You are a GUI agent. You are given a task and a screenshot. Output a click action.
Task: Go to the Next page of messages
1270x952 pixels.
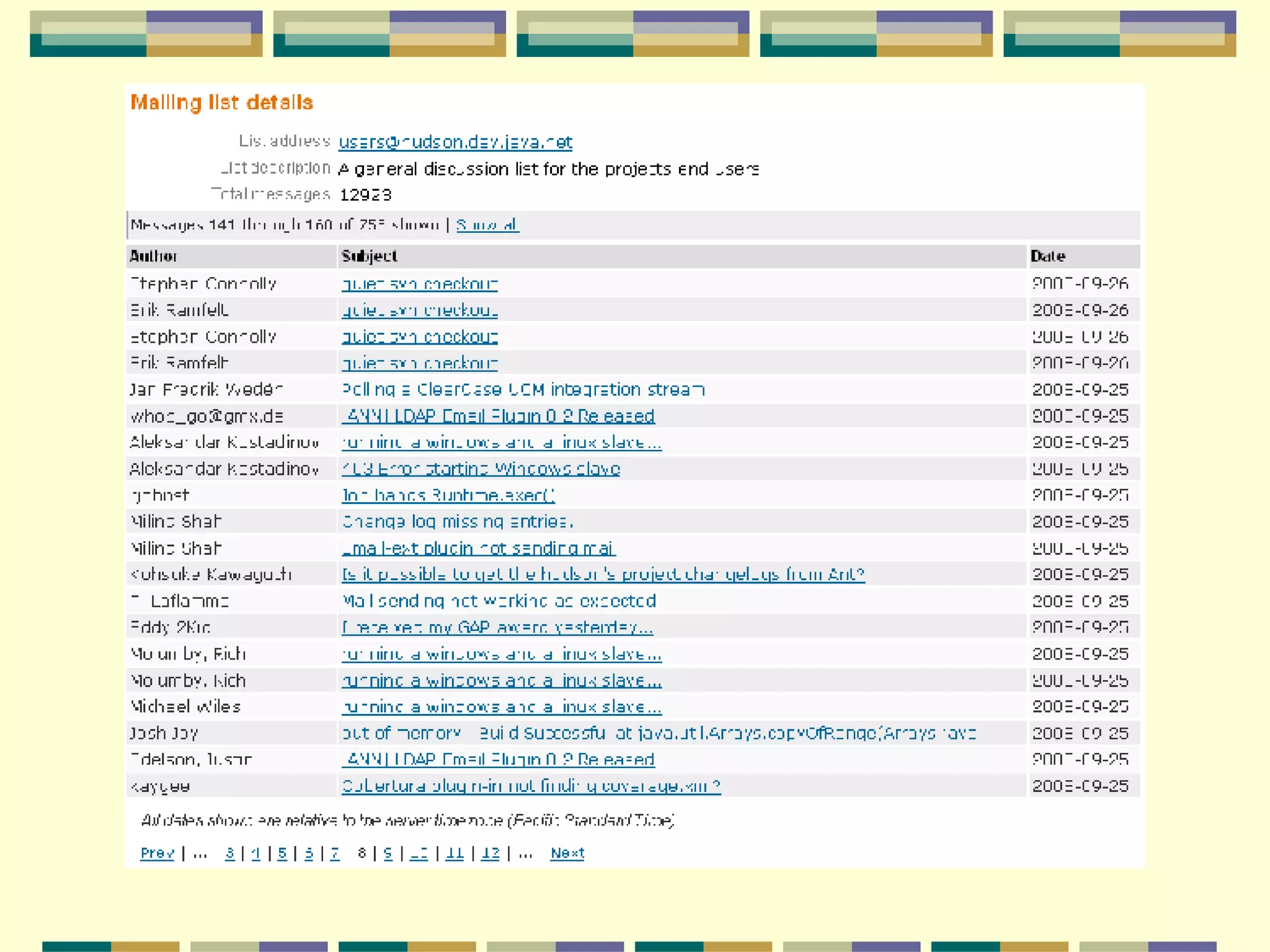pos(567,853)
